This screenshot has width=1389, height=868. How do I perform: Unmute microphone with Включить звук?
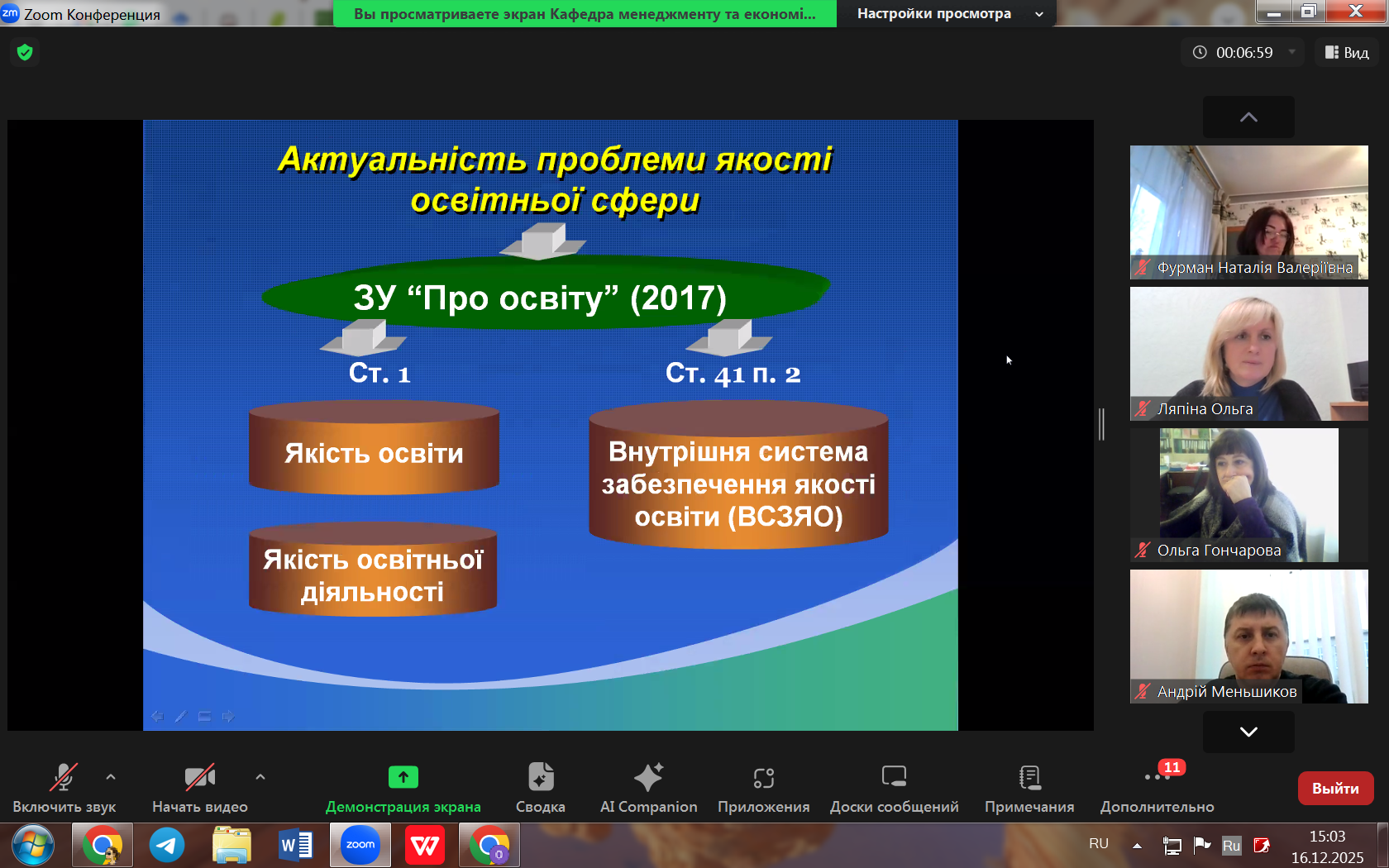click(64, 788)
